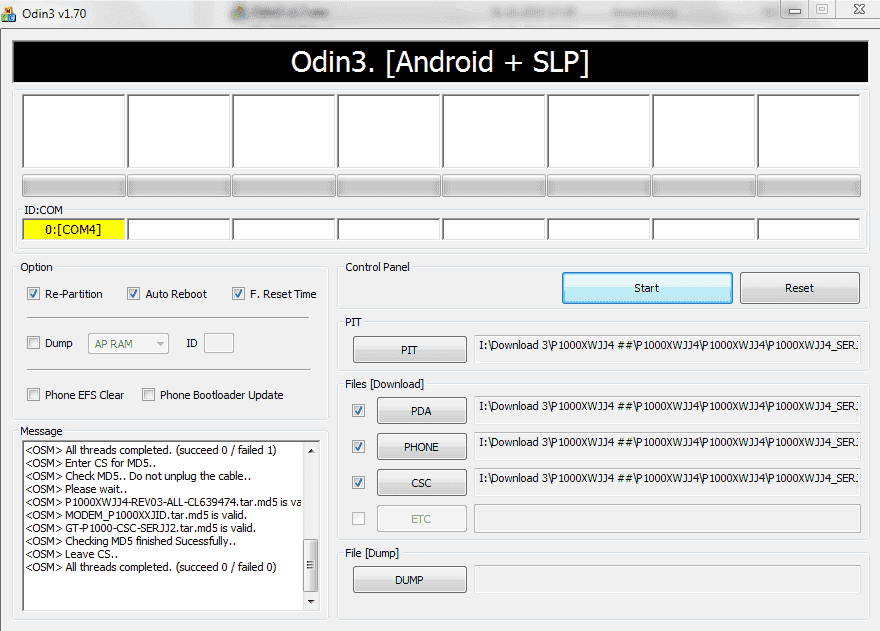
Task: Click message log scroll down arrow
Action: pos(311,602)
